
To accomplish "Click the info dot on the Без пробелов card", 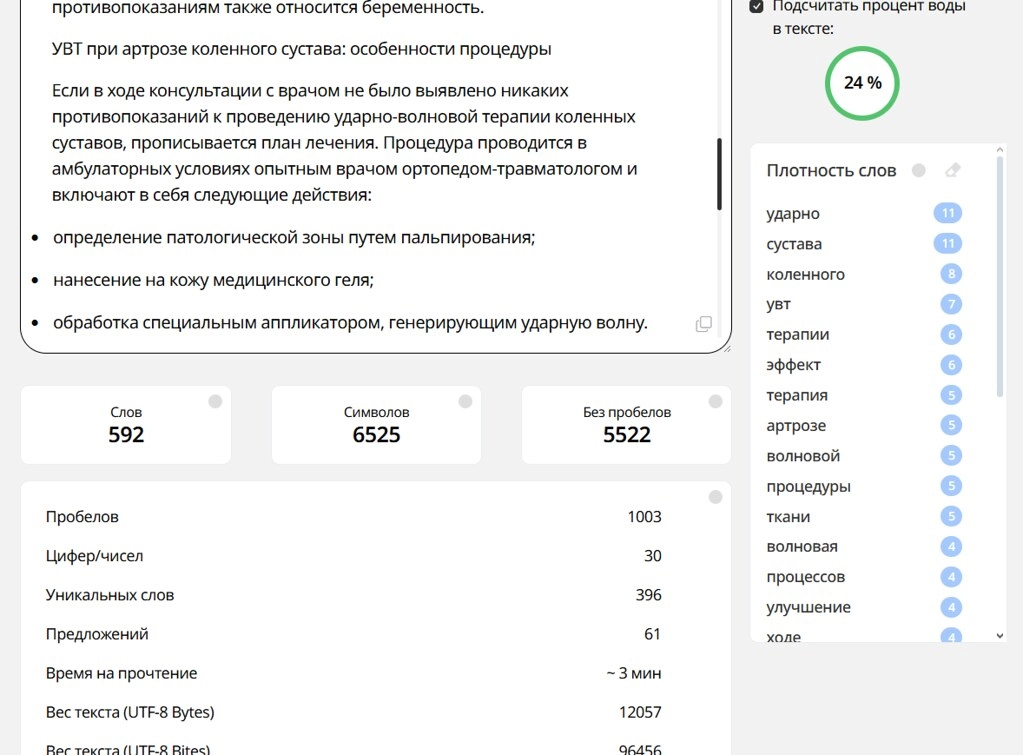I will pos(714,401).
